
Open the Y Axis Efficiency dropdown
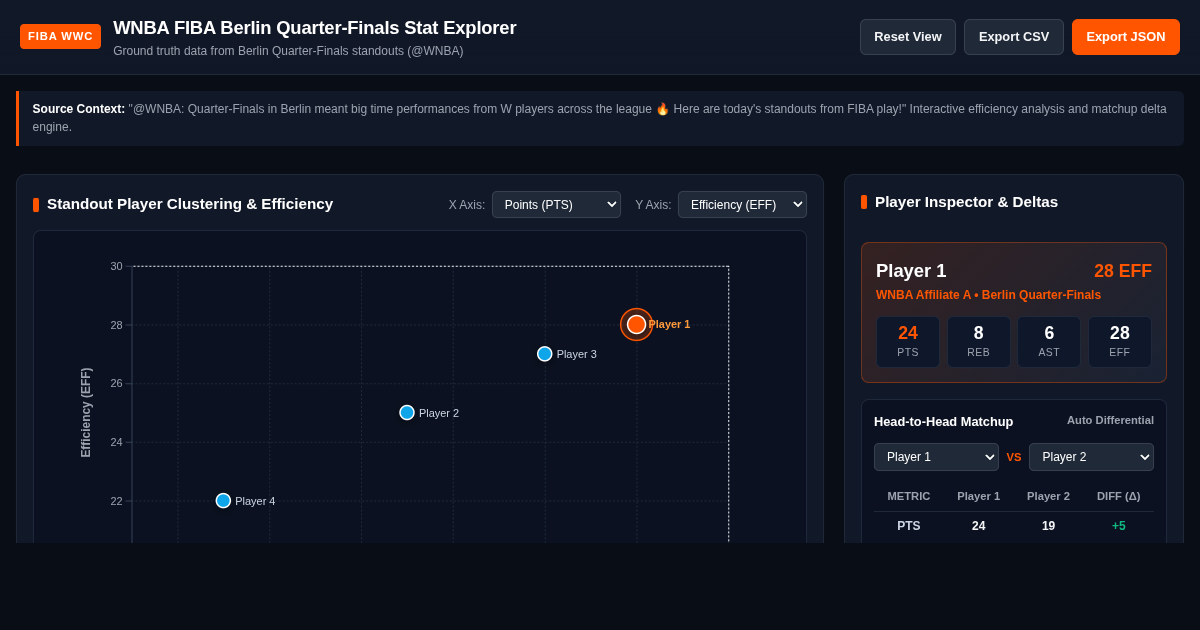(x=742, y=205)
